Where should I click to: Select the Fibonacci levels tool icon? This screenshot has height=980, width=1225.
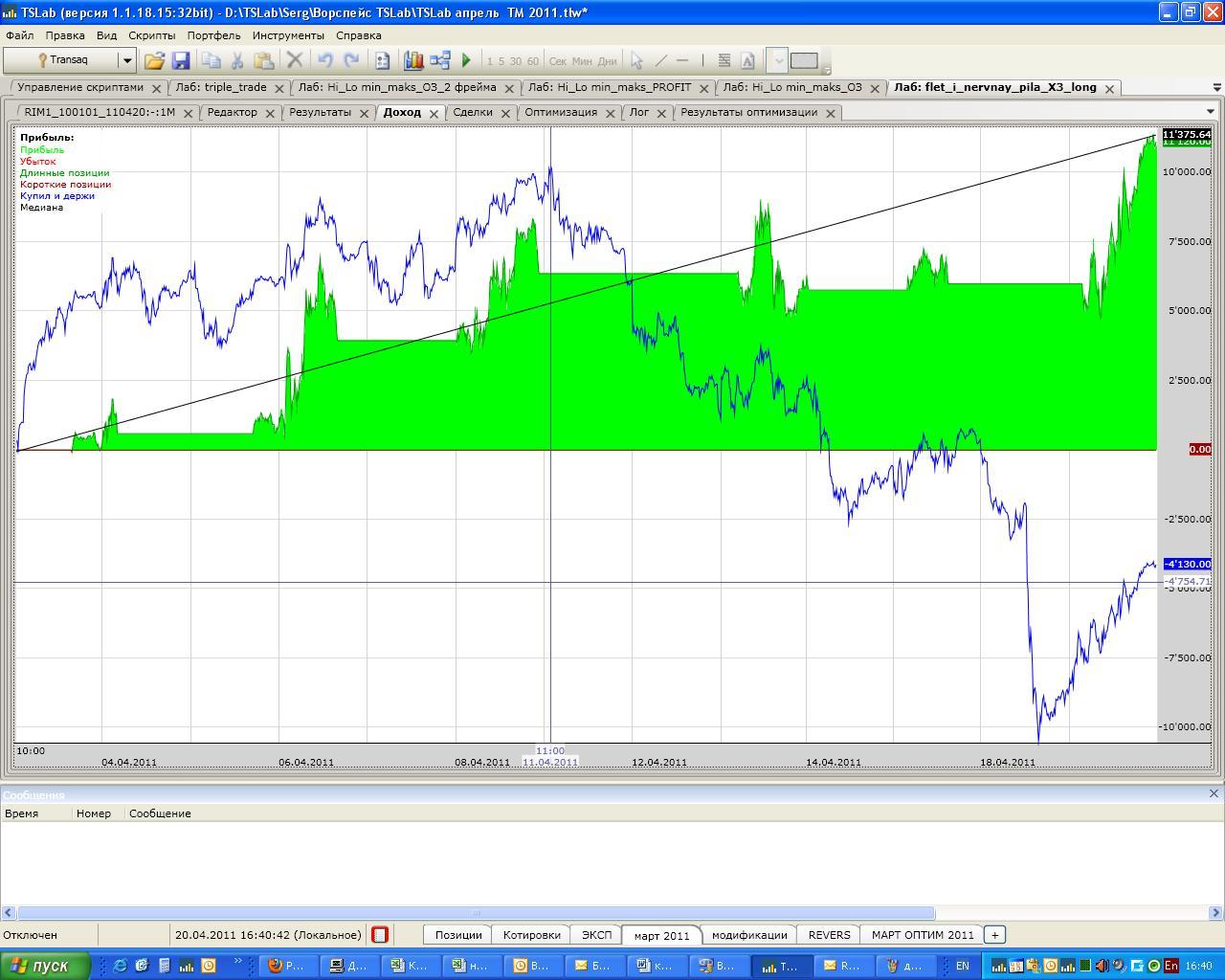724,60
